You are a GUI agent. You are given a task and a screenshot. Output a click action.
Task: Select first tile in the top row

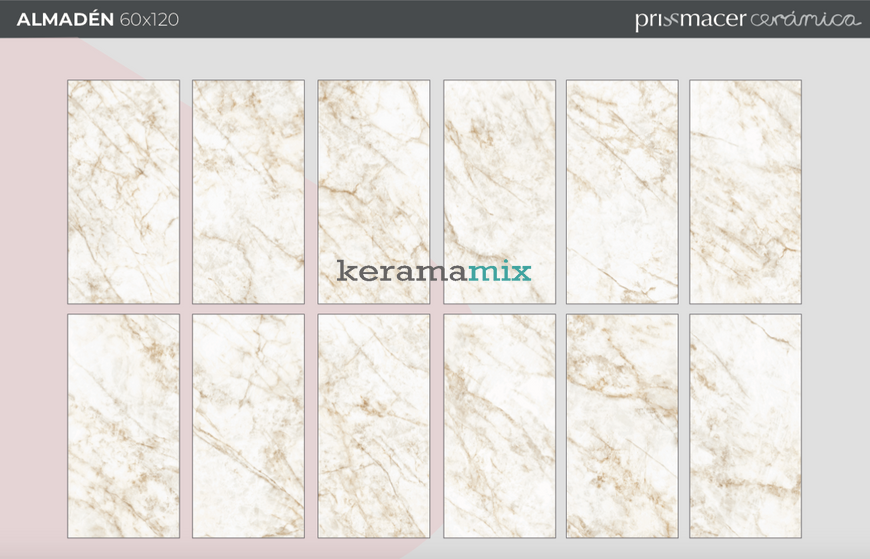coord(124,192)
